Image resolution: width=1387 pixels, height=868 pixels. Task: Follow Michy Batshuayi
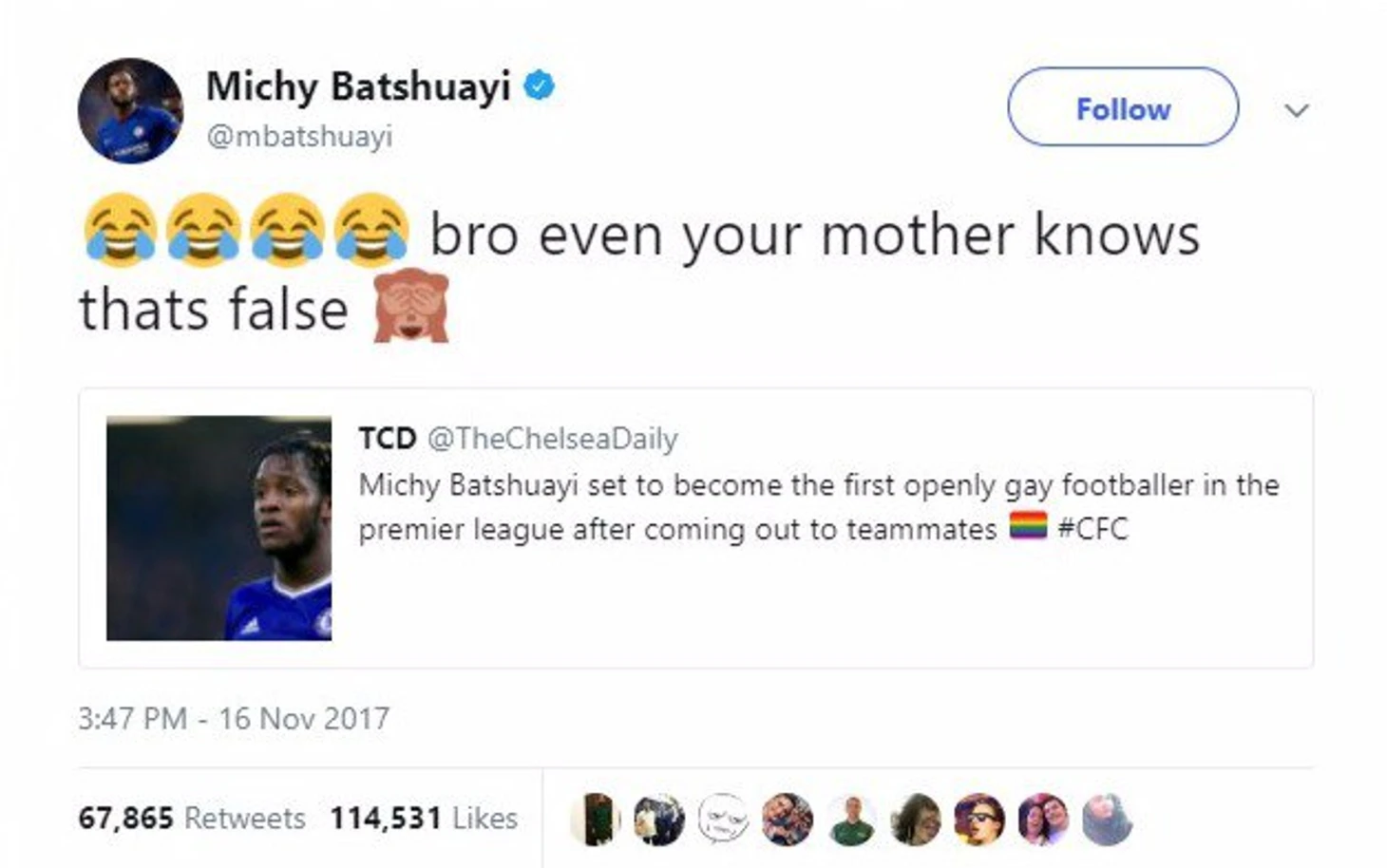pyautogui.click(x=1123, y=107)
